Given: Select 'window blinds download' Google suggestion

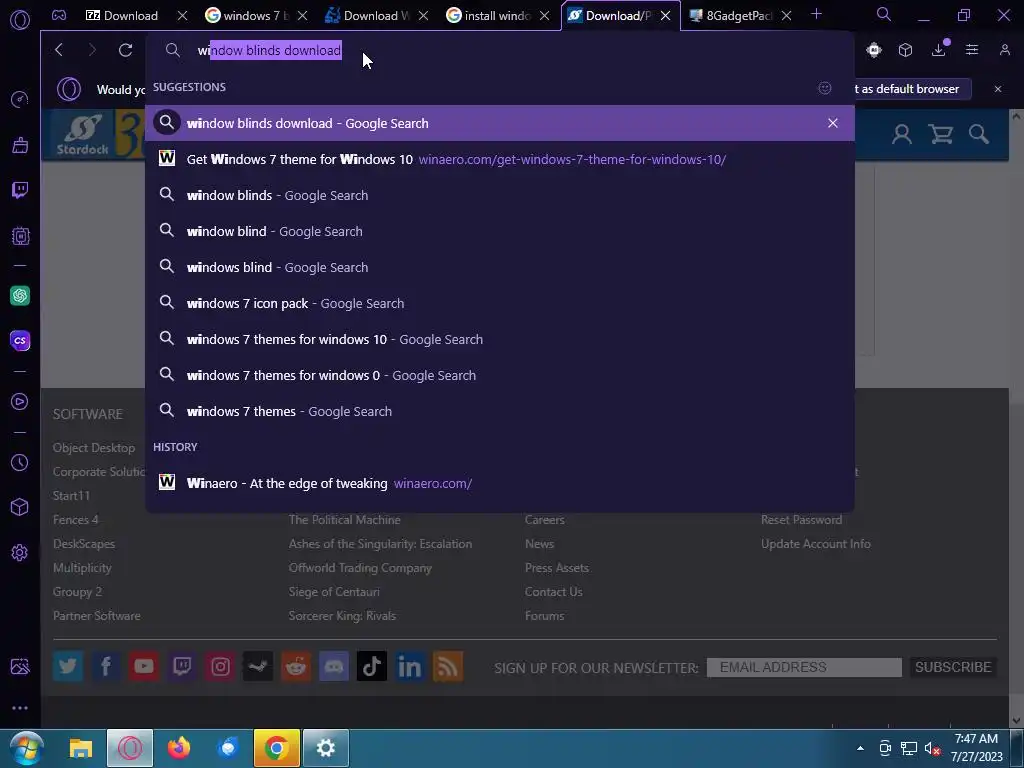Looking at the screenshot, I should pyautogui.click(x=500, y=123).
